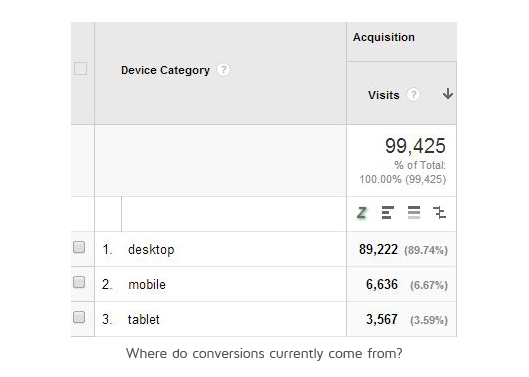529x377 pixels.
Task: Click the Z-shaped view icon above desktop visits
Action: [x=362, y=213]
